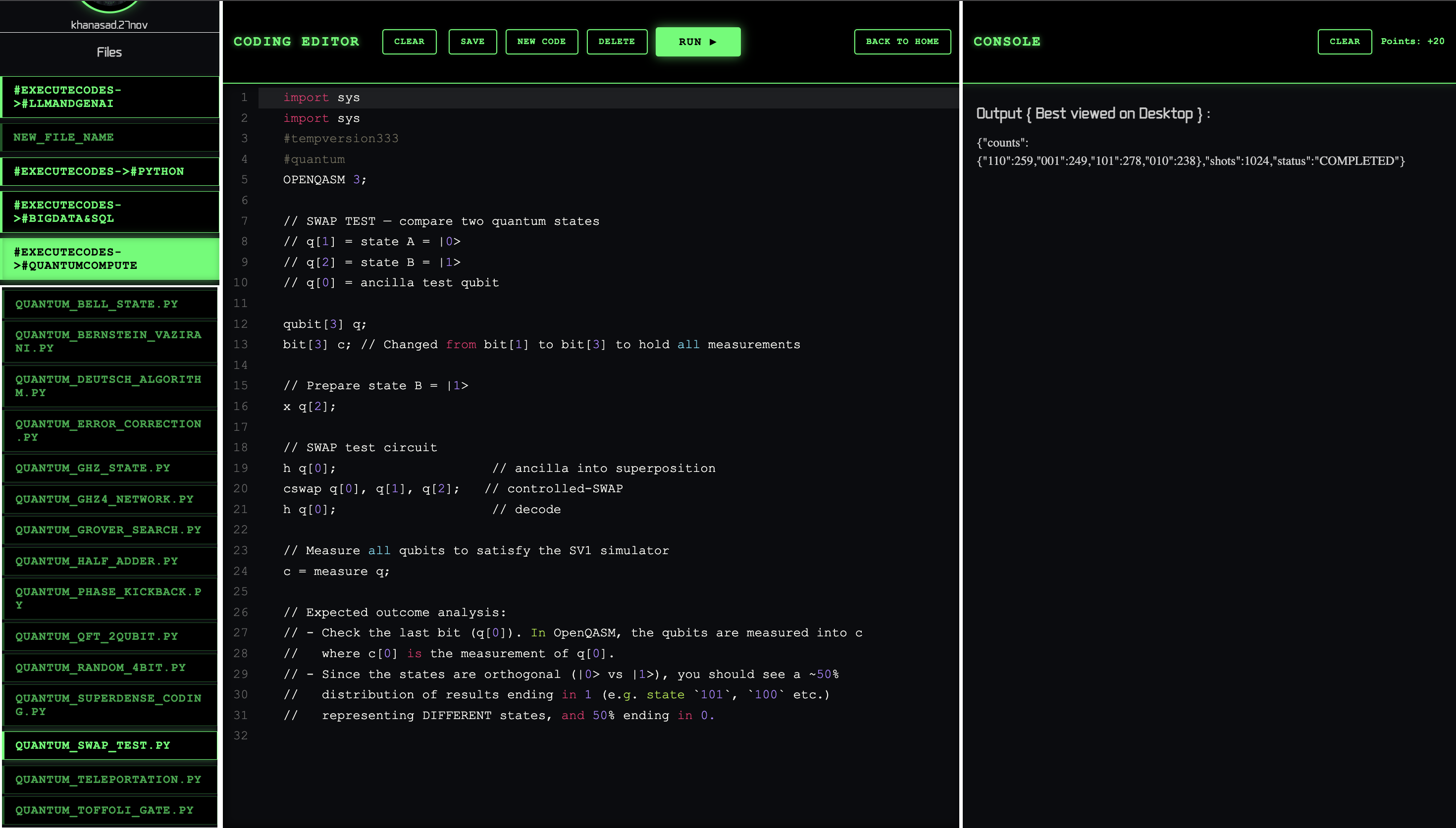Click the OPENQASM 3; code line
Screen dimensions: 1456x828
[325, 180]
